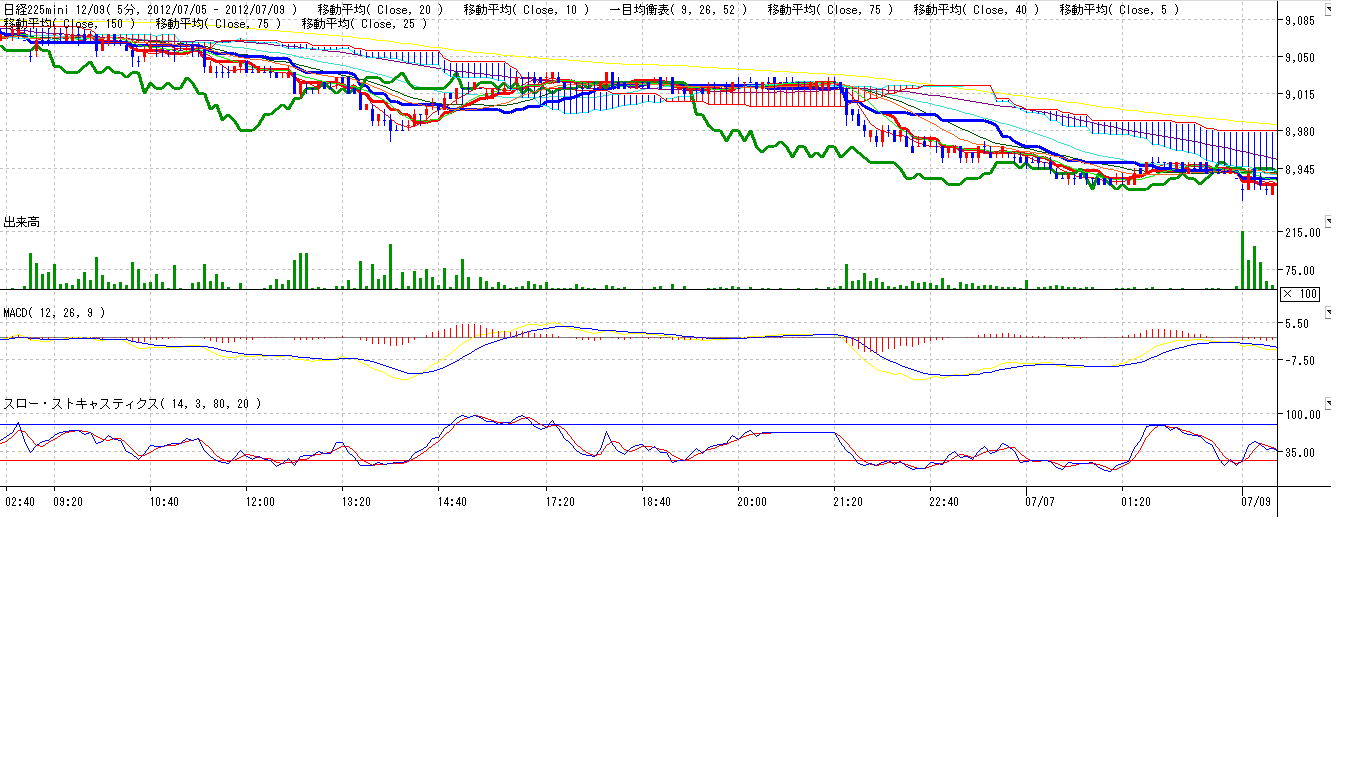The width and height of the screenshot is (1366, 768).
Task: Click the 21:20 time axis label
Action: pos(848,499)
